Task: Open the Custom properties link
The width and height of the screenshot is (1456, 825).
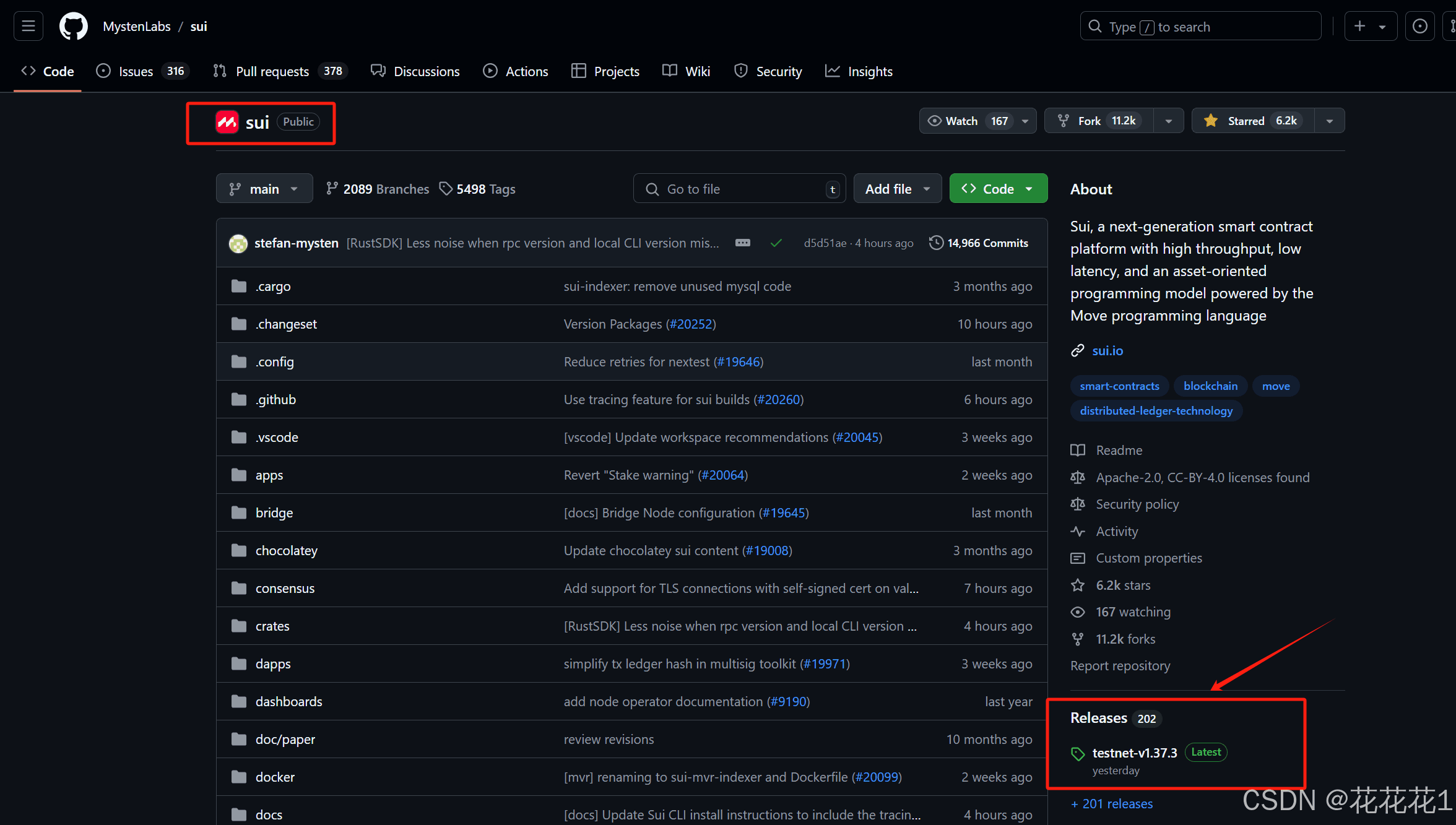Action: point(1149,558)
